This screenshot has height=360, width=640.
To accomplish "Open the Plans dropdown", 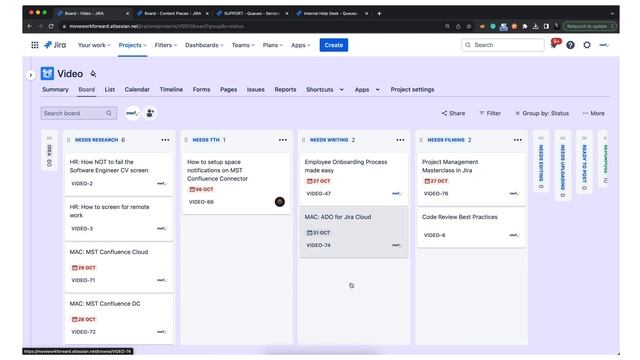I will tap(272, 45).
